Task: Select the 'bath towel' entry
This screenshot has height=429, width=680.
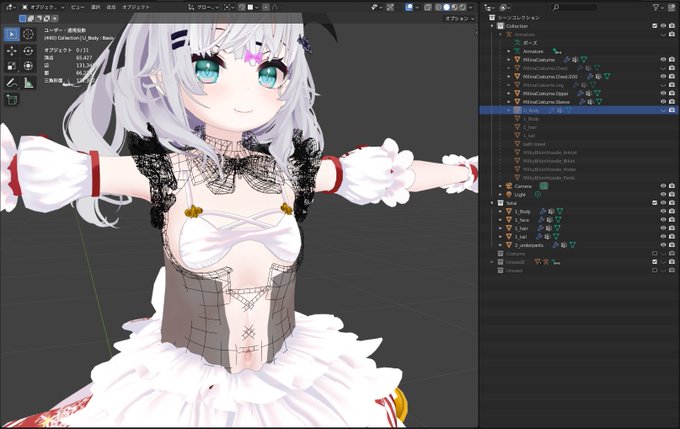Action: pyautogui.click(x=533, y=144)
